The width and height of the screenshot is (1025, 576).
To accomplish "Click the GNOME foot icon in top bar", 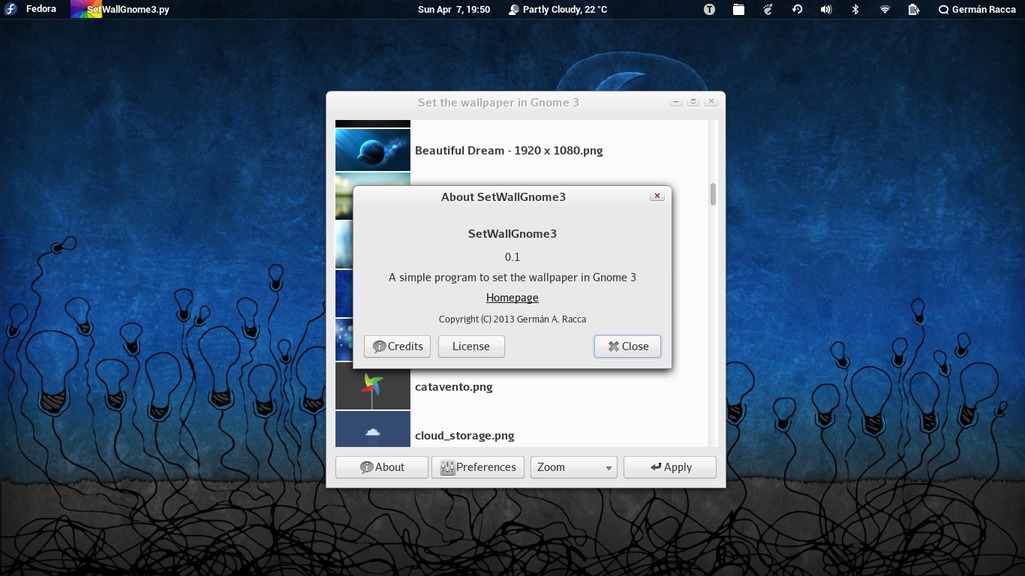I will (768, 9).
